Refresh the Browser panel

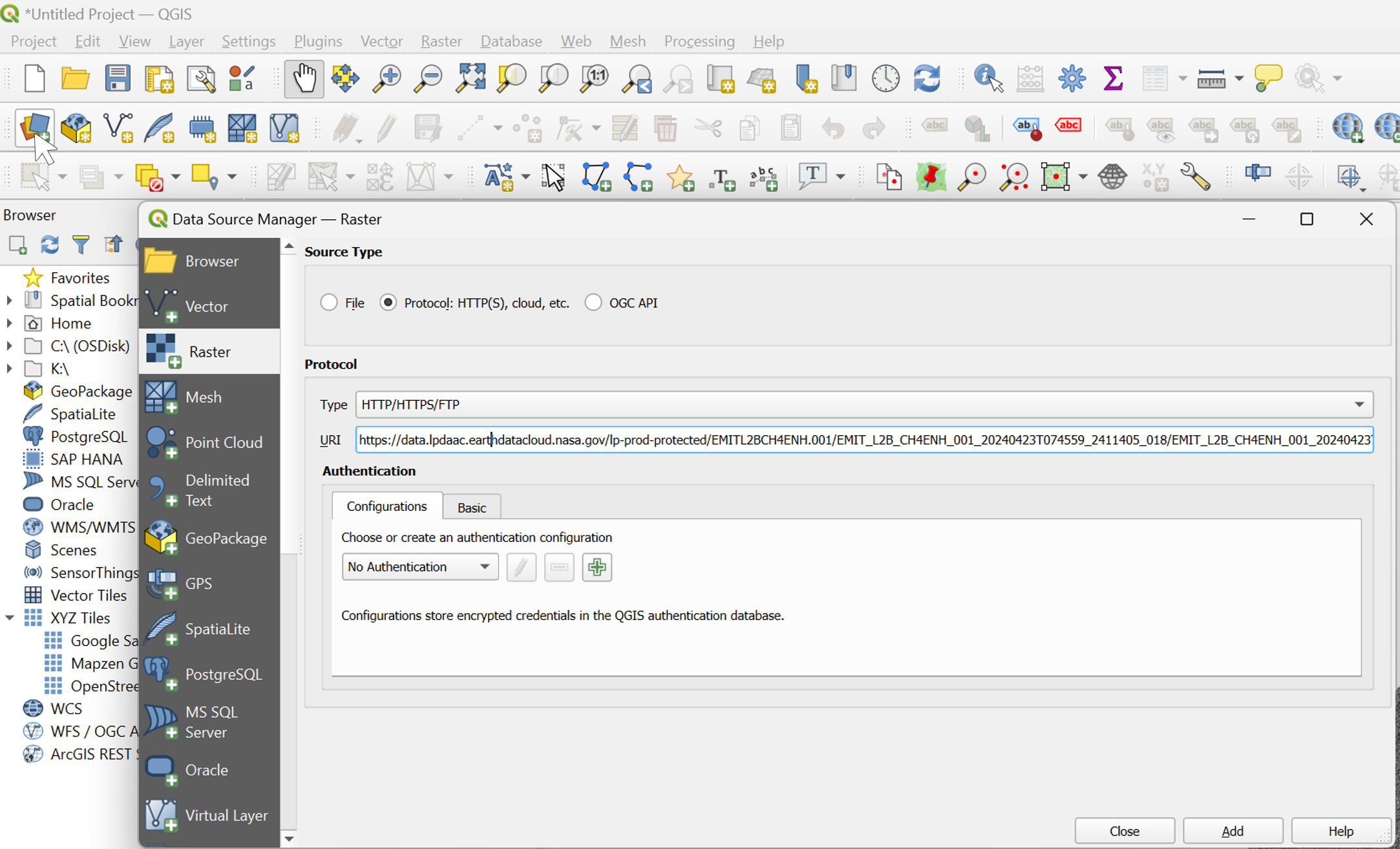click(49, 244)
